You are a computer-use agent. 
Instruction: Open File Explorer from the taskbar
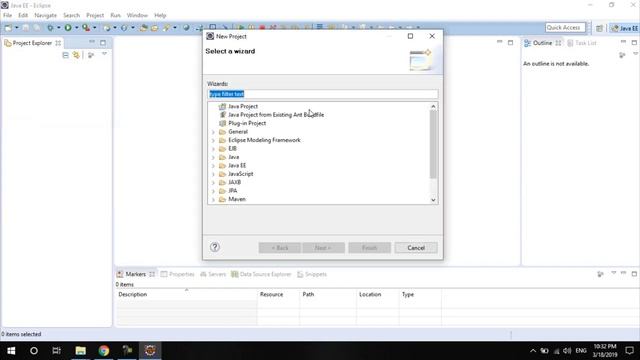click(x=80, y=351)
